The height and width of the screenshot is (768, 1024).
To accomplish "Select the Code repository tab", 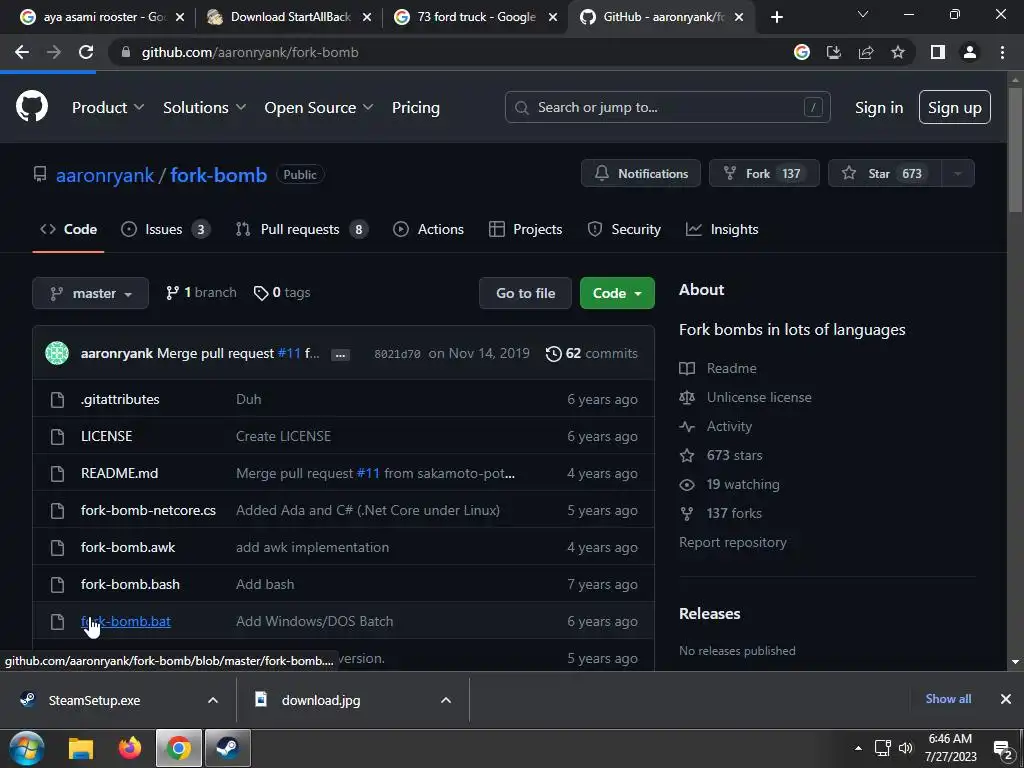I will (x=69, y=229).
